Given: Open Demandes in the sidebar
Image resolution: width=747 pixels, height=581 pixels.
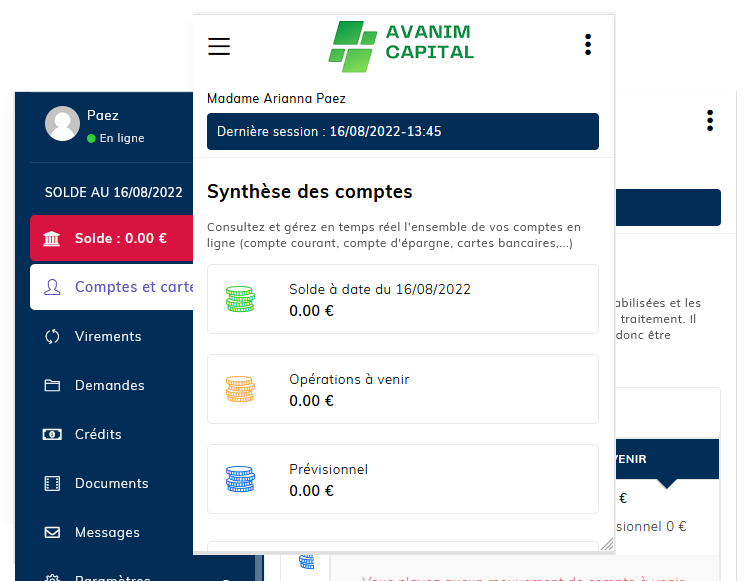Looking at the screenshot, I should click(x=109, y=385).
